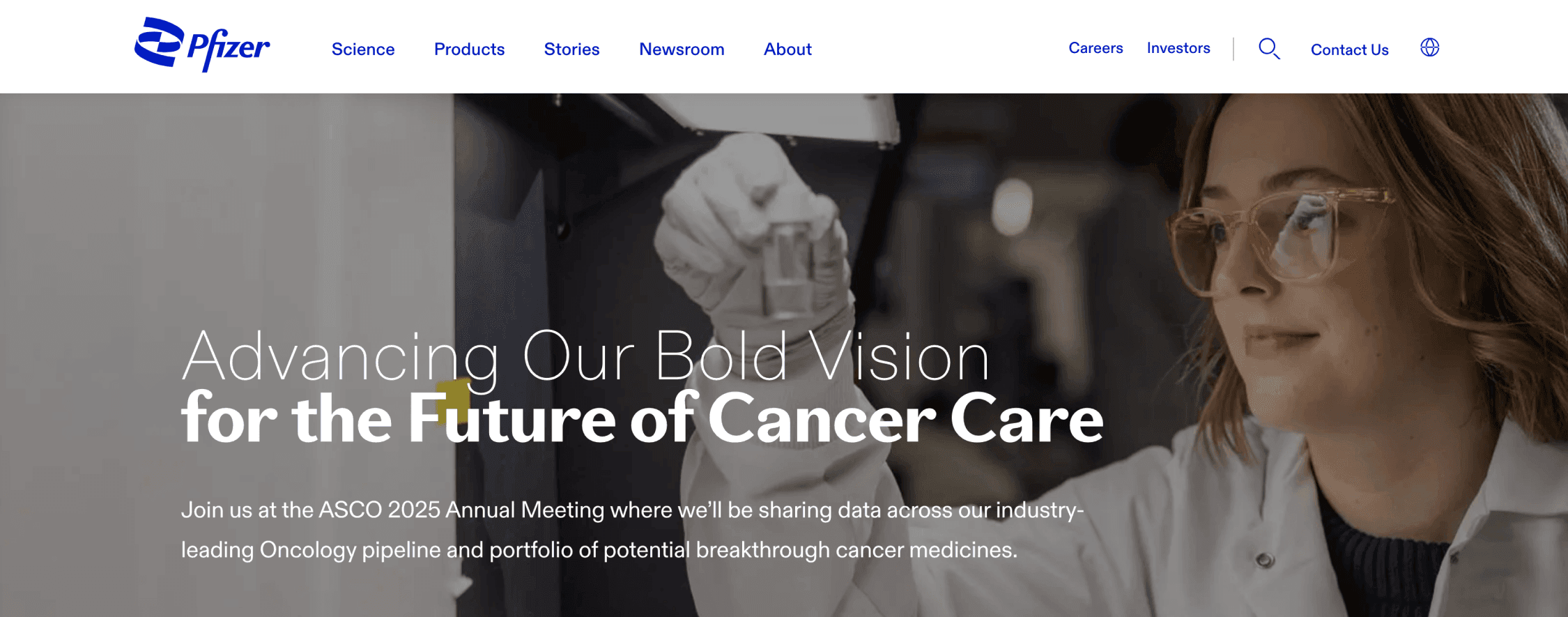The height and width of the screenshot is (617, 1568).
Task: Open the search magnifier icon
Action: 1268,49
